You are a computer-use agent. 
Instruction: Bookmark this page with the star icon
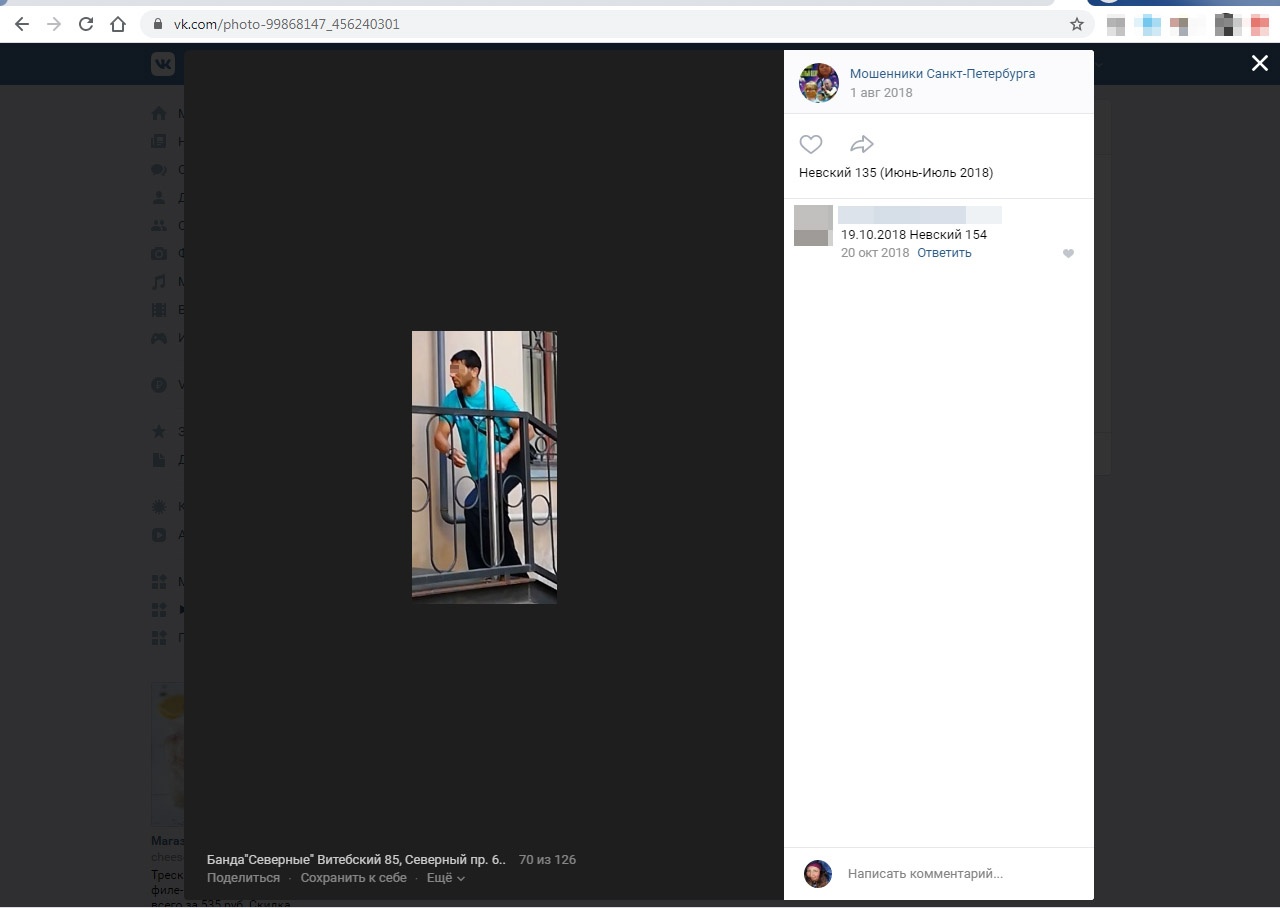(1077, 24)
